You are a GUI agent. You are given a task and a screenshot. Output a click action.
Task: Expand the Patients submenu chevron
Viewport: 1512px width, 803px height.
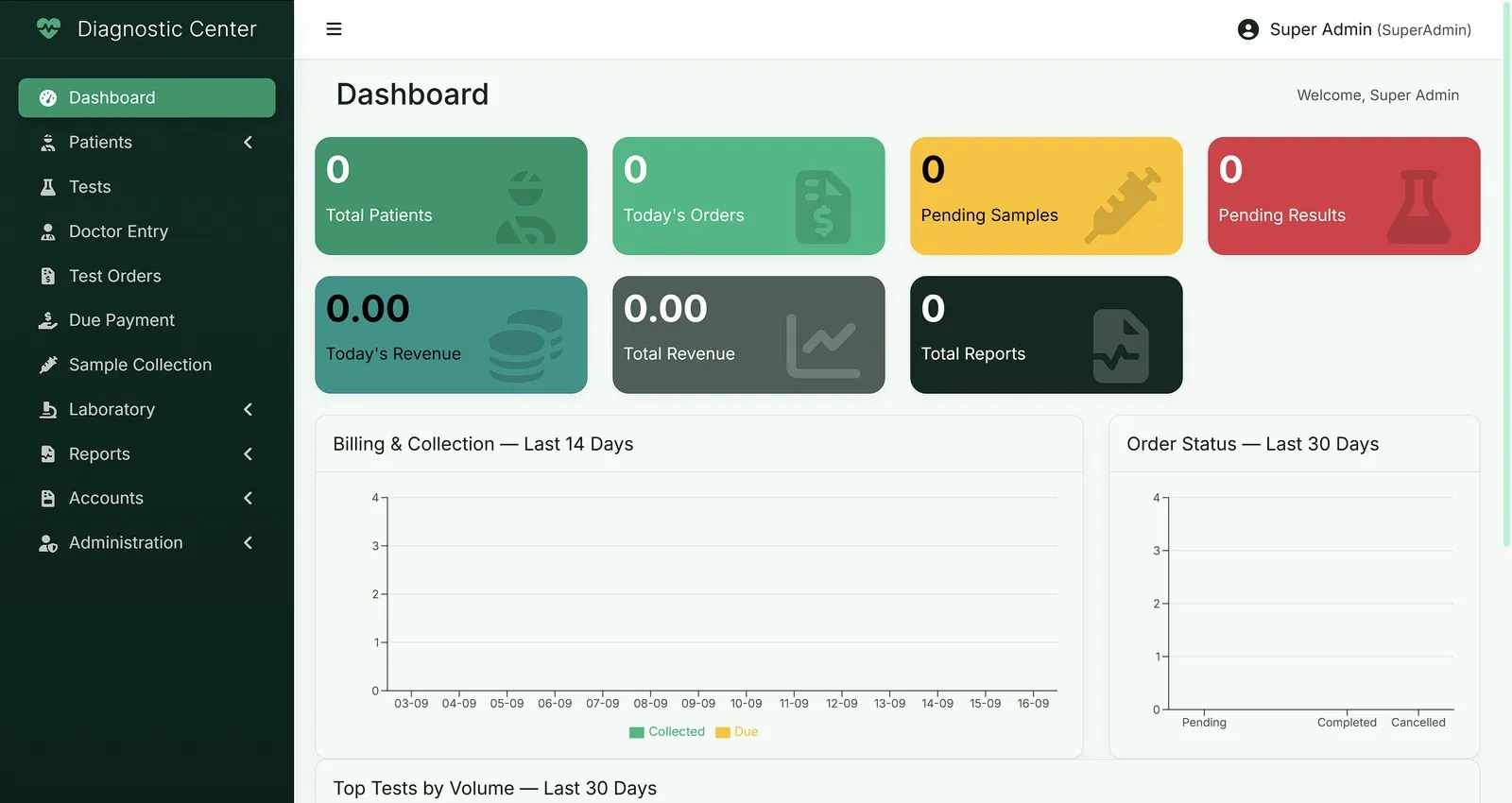tap(249, 143)
